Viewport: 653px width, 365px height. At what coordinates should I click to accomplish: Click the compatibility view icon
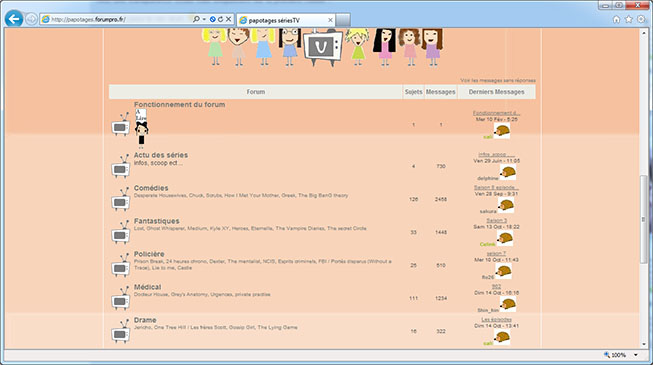click(212, 19)
